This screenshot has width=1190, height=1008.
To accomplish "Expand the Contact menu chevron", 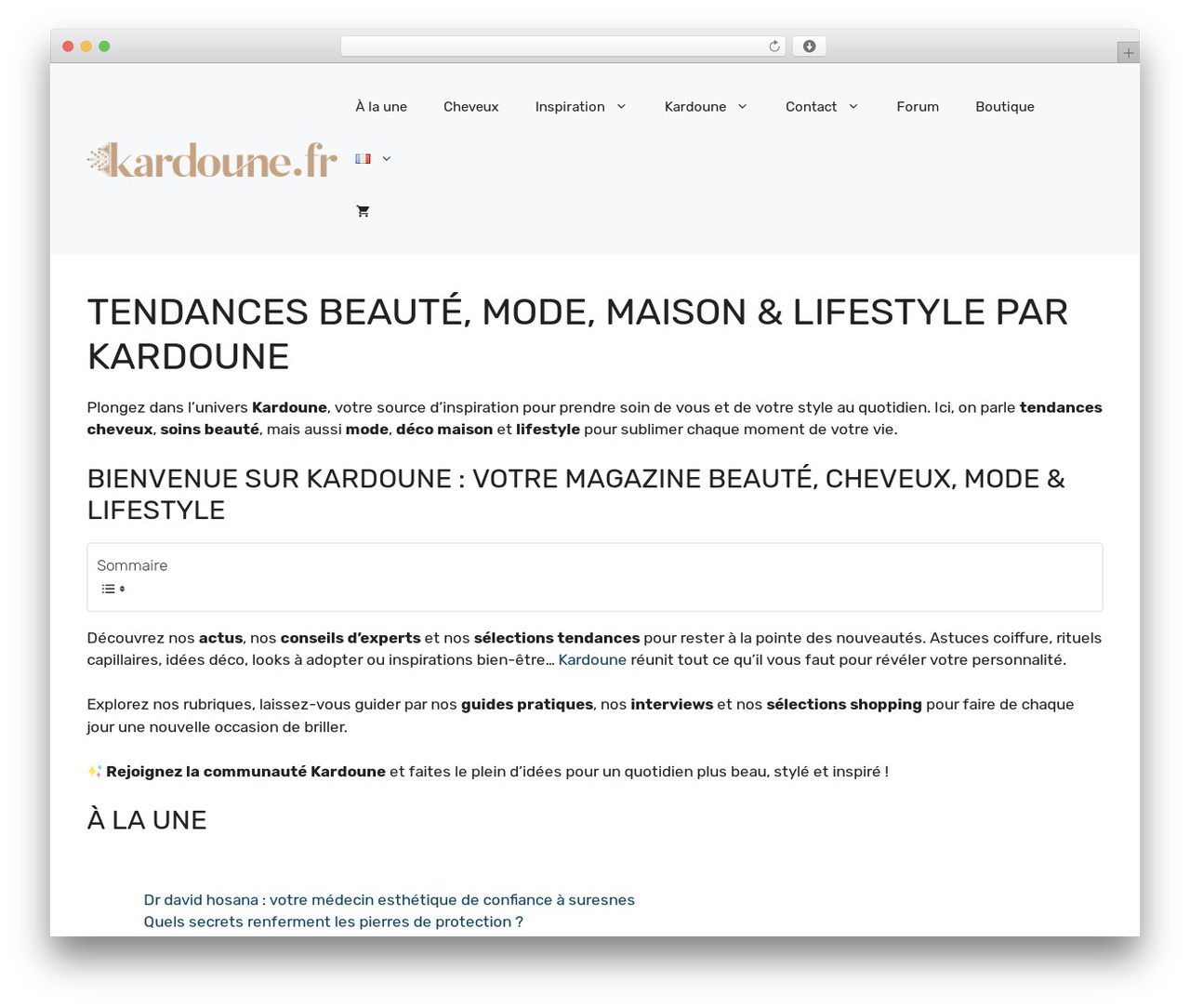I will 853,107.
